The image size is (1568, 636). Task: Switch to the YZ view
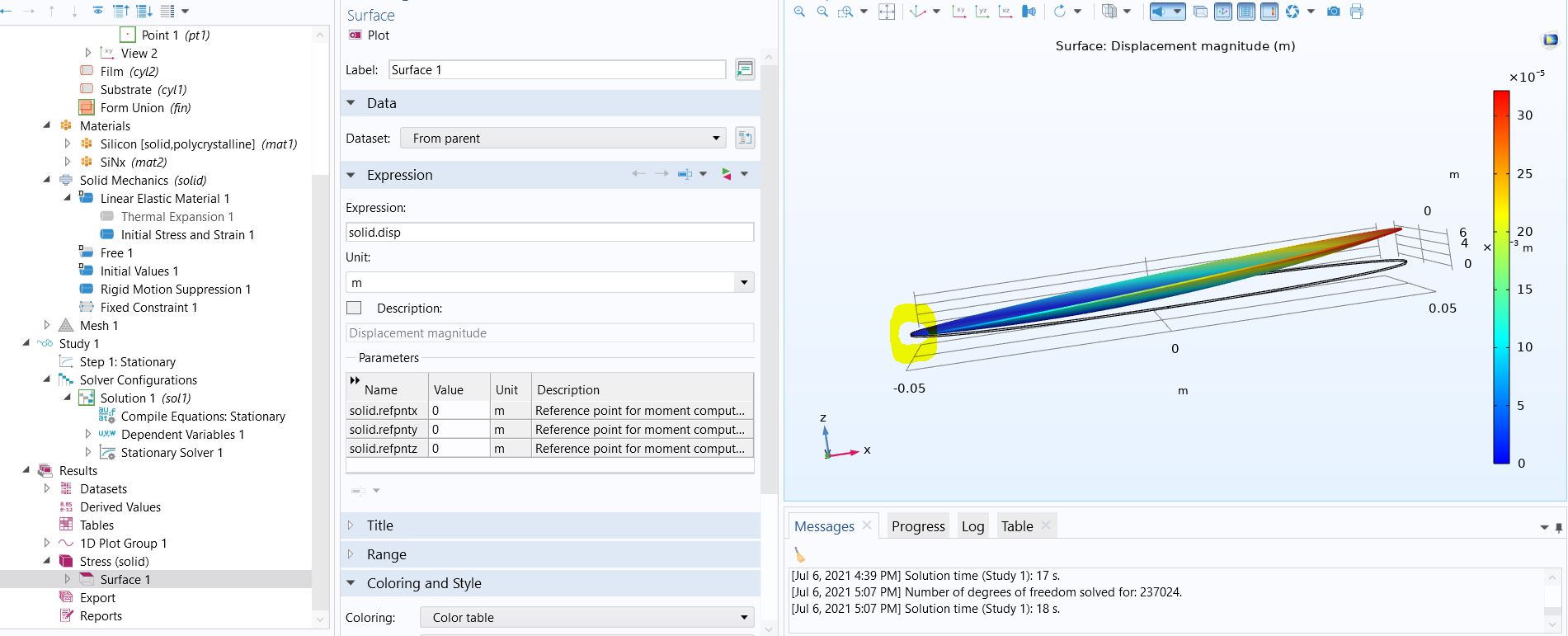pyautogui.click(x=982, y=12)
